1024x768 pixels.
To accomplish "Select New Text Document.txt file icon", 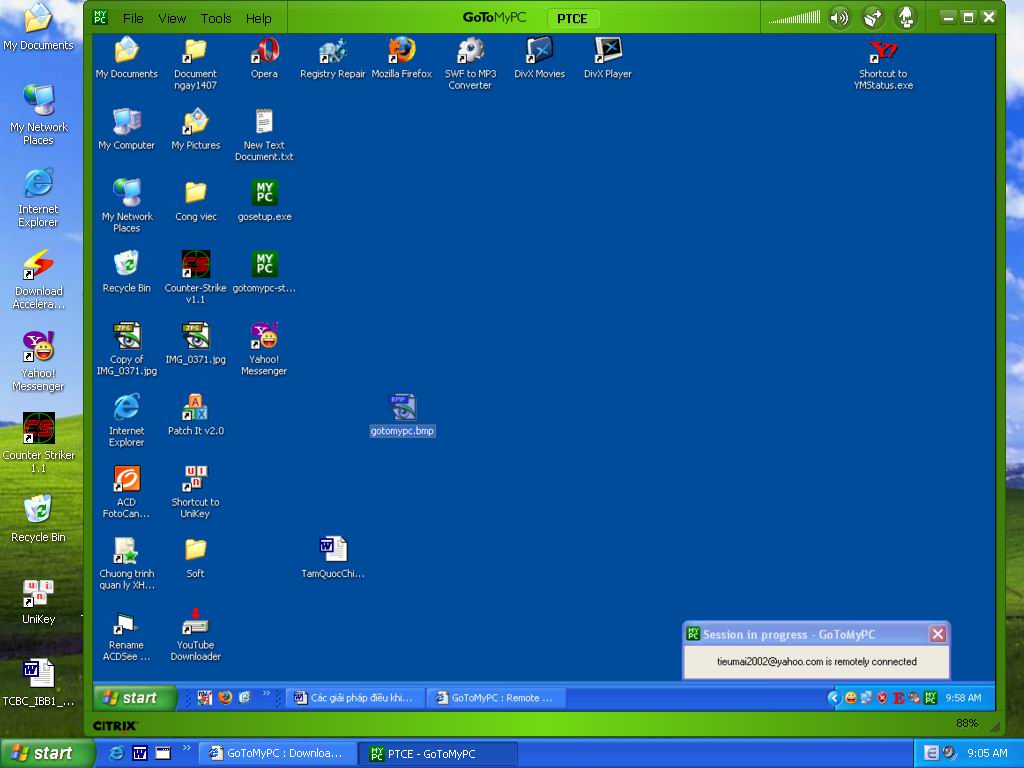I will [x=264, y=135].
